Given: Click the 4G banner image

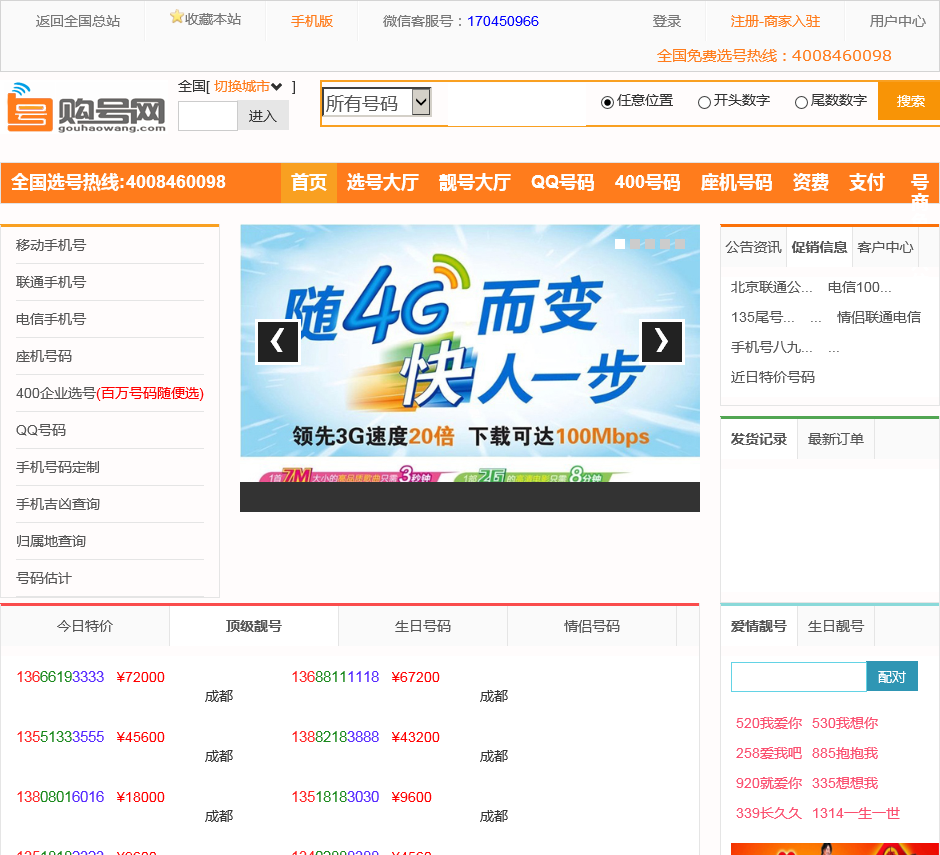Looking at the screenshot, I should click(x=470, y=353).
